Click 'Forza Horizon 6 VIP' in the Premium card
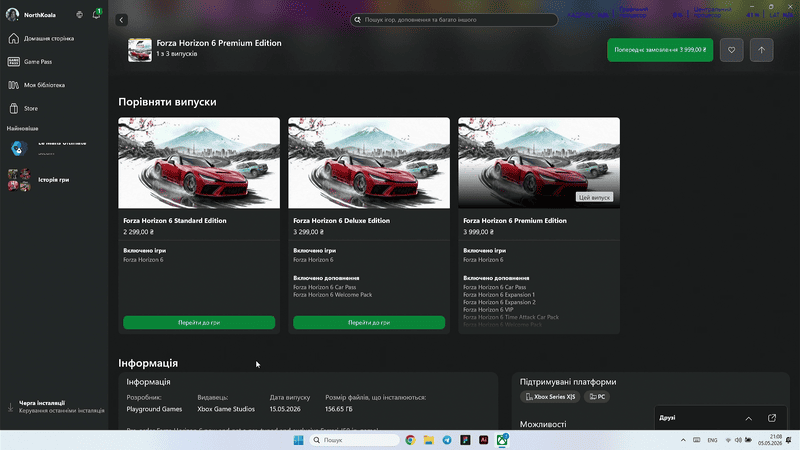This screenshot has width=800, height=450. (488, 310)
